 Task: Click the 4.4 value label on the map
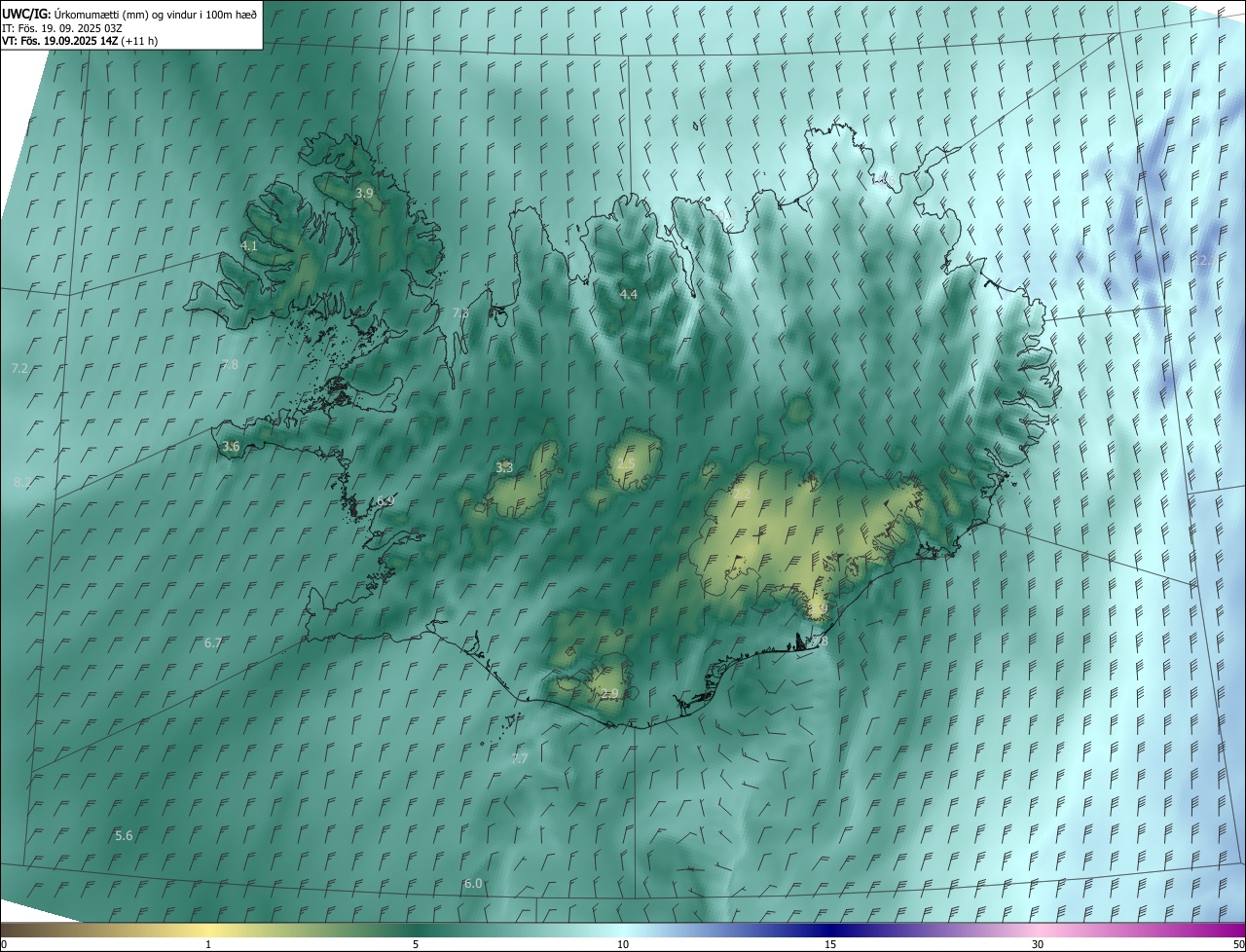pos(629,294)
